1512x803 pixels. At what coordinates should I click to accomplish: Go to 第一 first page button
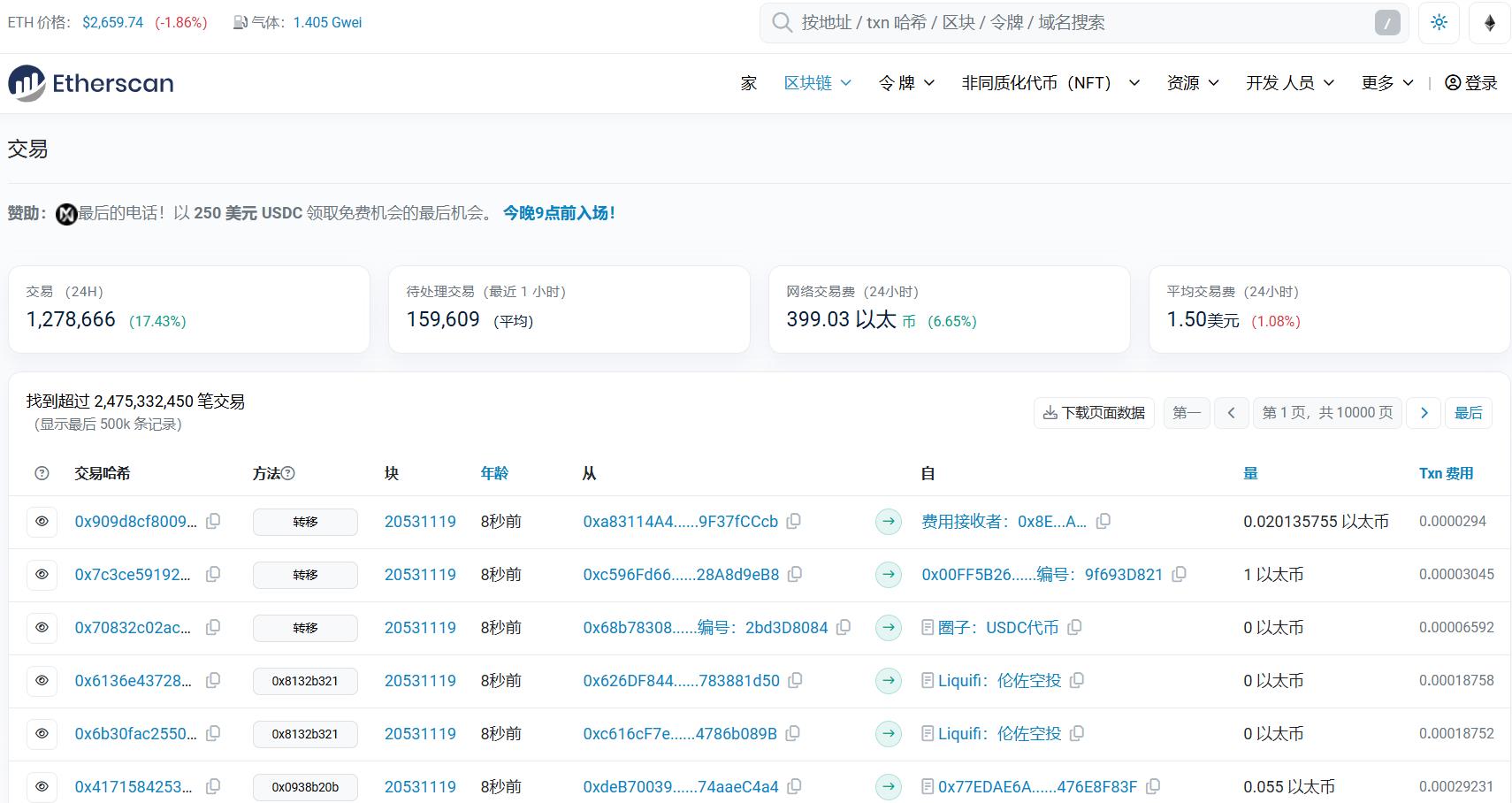coord(1187,413)
